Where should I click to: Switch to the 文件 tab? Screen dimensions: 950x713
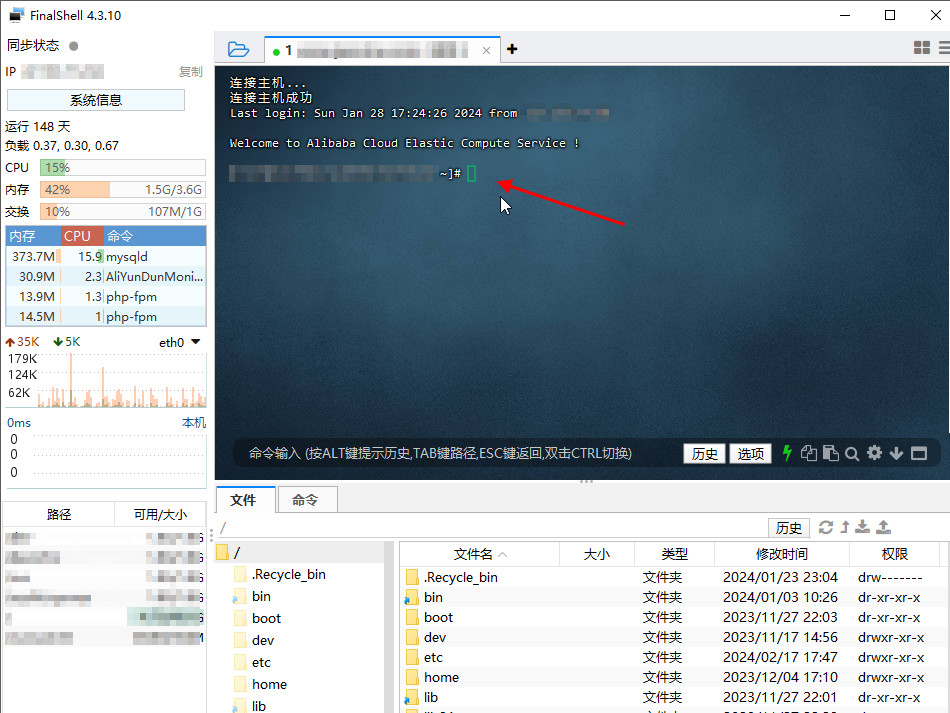[245, 500]
